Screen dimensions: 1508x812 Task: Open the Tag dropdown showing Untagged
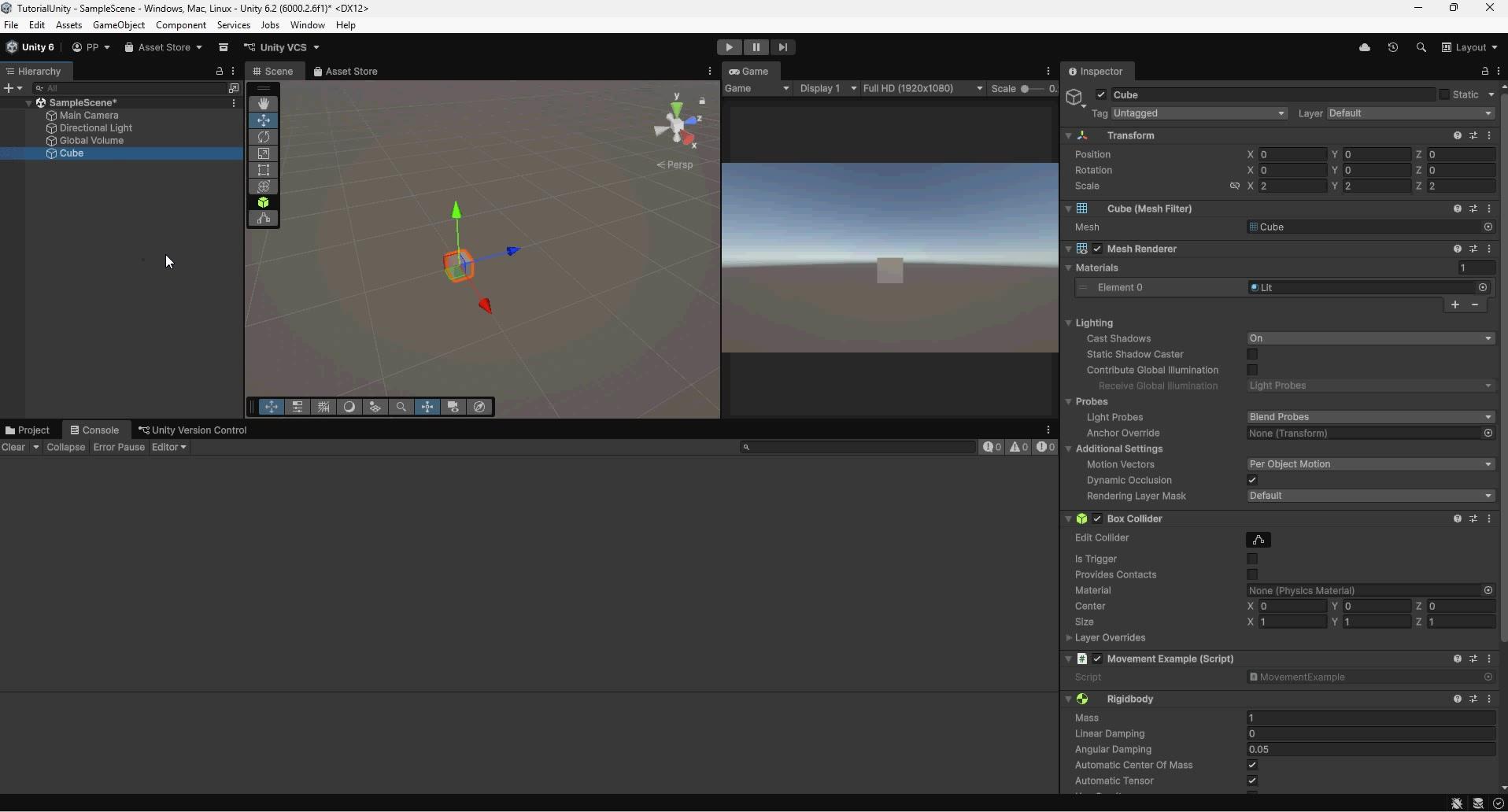click(x=1199, y=114)
